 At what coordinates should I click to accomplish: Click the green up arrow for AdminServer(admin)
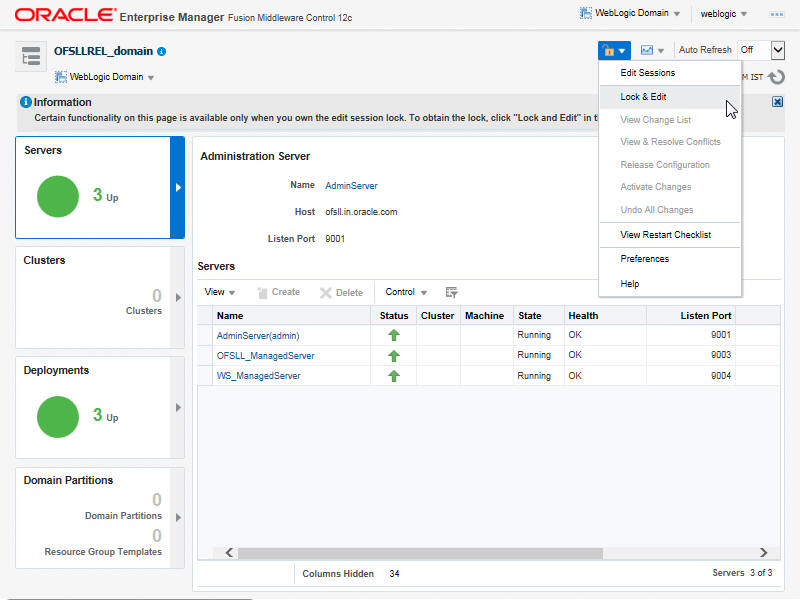click(393, 335)
